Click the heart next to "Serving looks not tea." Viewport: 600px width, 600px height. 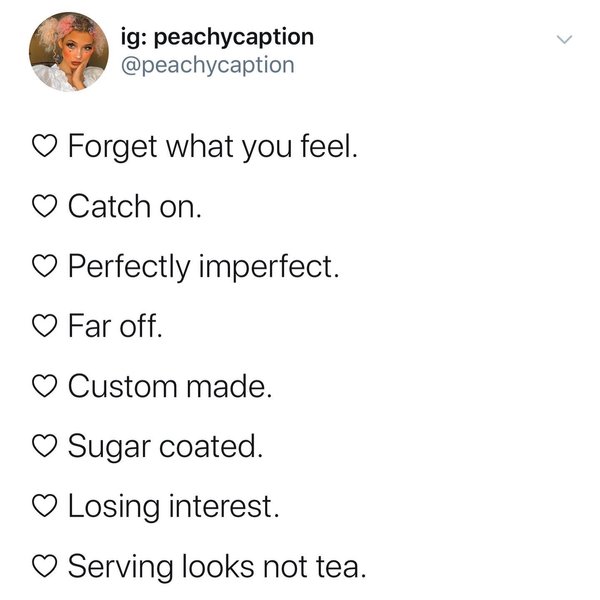[x=46, y=567]
